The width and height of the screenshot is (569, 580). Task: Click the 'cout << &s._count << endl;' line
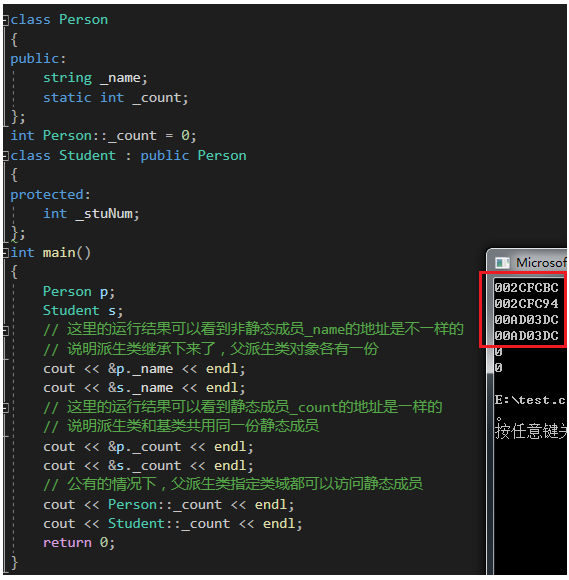coord(148,466)
